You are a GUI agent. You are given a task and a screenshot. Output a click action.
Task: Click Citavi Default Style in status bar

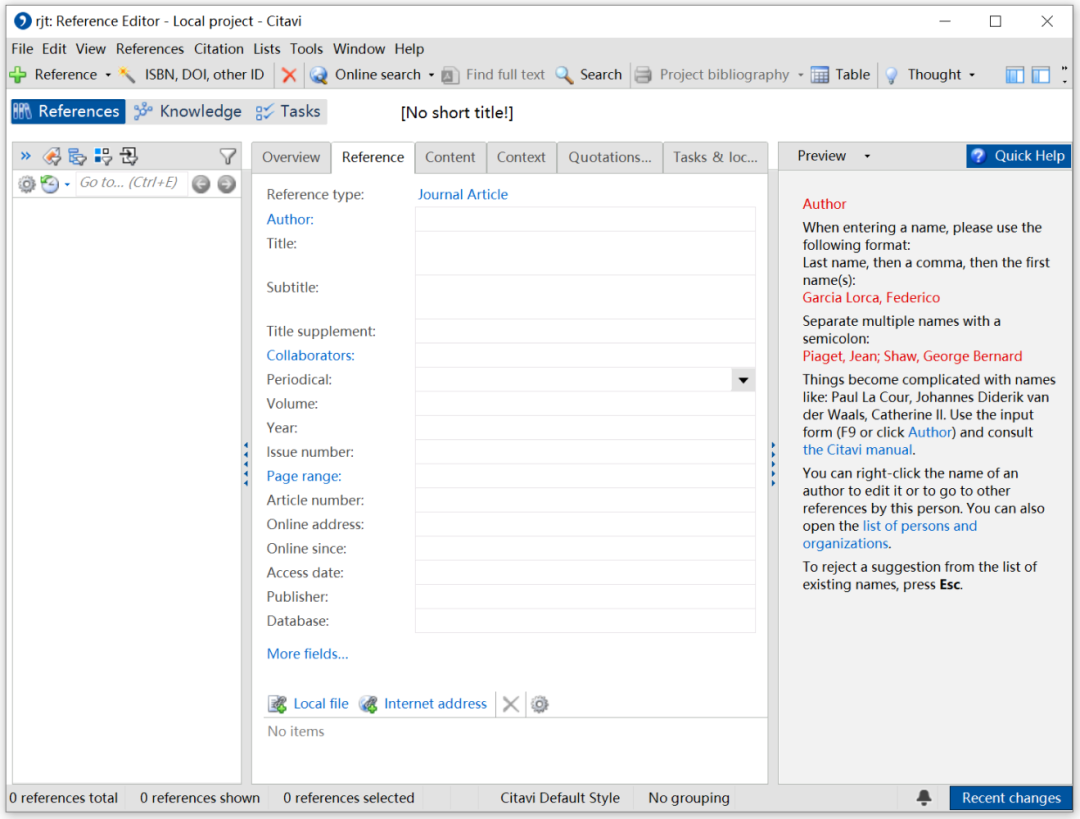click(x=559, y=798)
